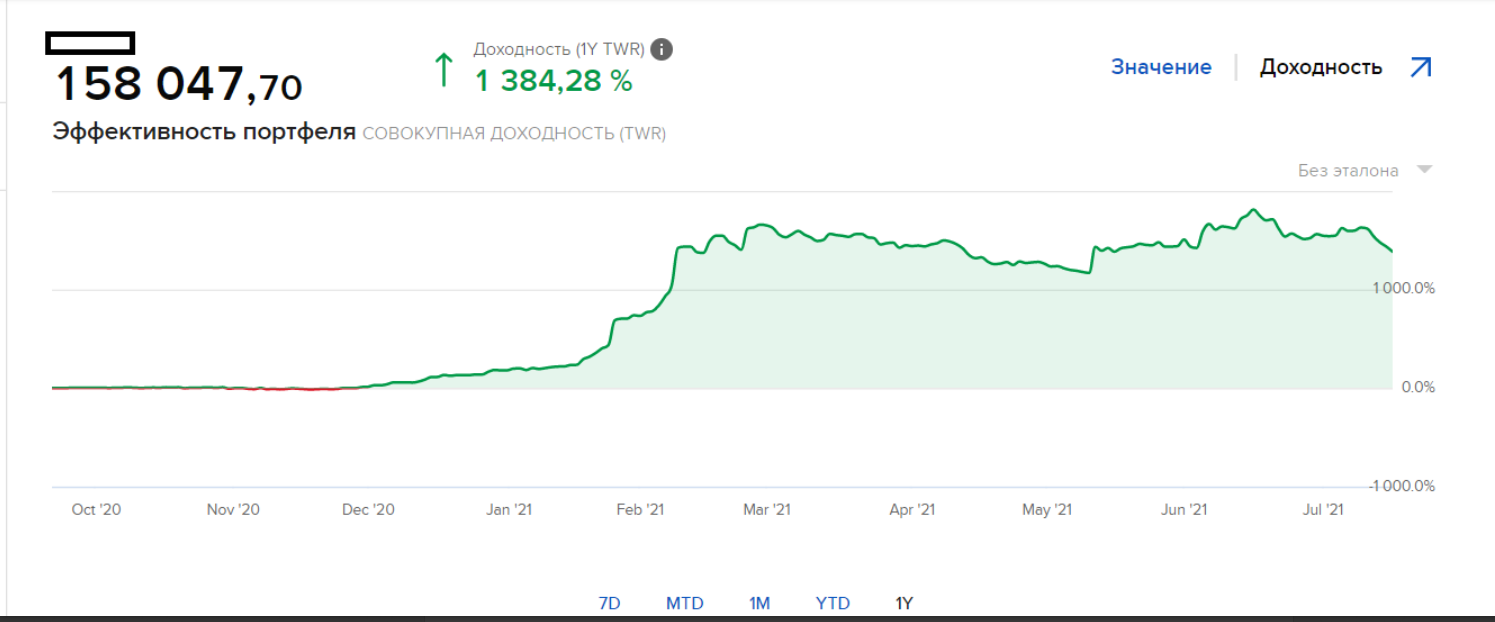Select the YTD time range
Image resolution: width=1495 pixels, height=622 pixels.
832,603
